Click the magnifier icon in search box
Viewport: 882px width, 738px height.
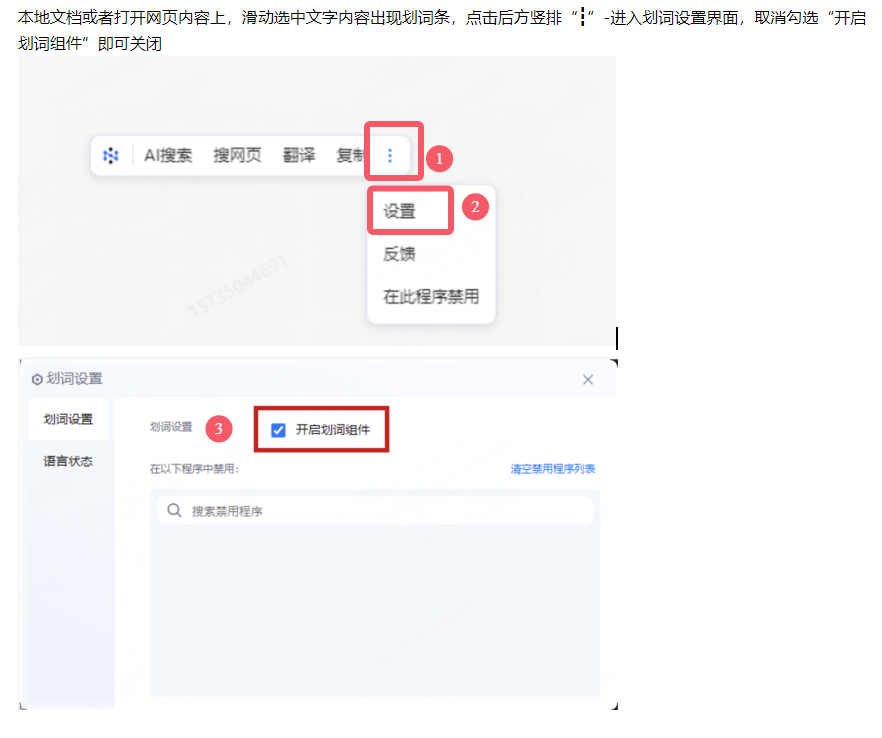[174, 511]
